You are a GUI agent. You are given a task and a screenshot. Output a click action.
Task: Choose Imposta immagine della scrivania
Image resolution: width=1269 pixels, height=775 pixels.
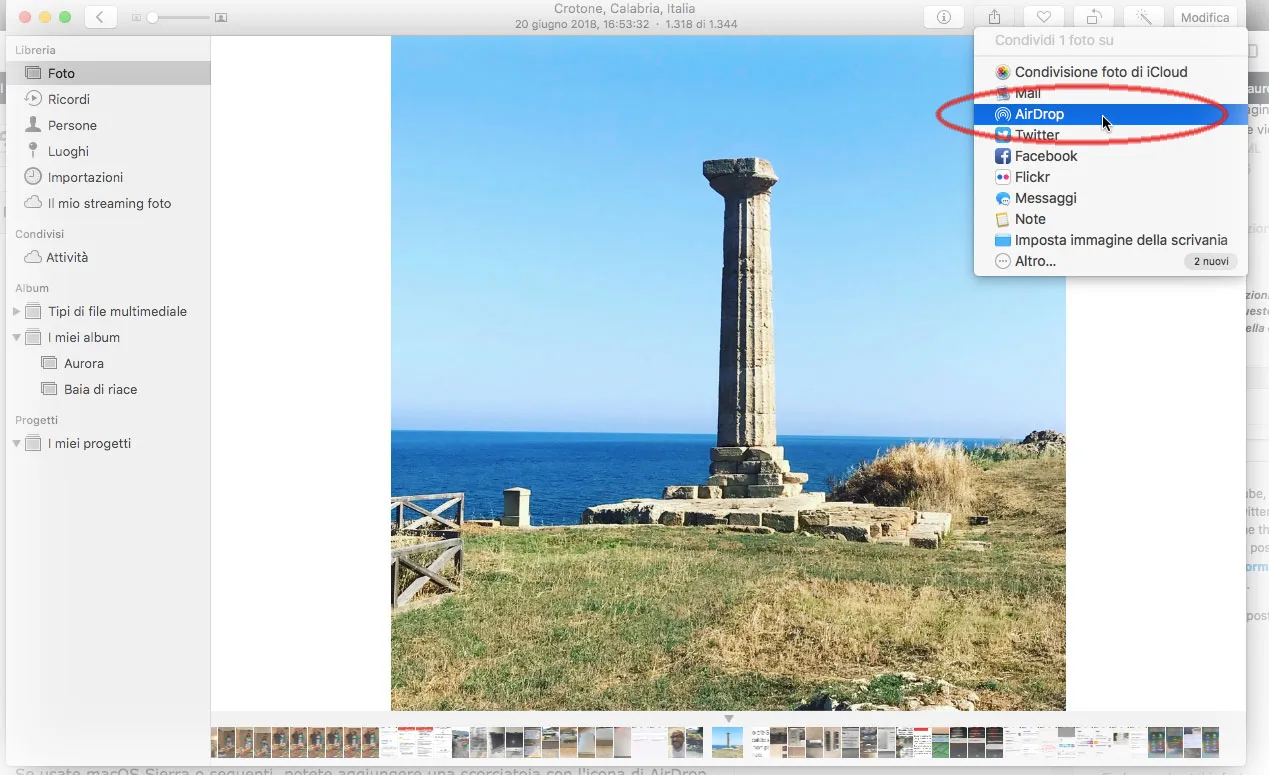tap(1120, 240)
